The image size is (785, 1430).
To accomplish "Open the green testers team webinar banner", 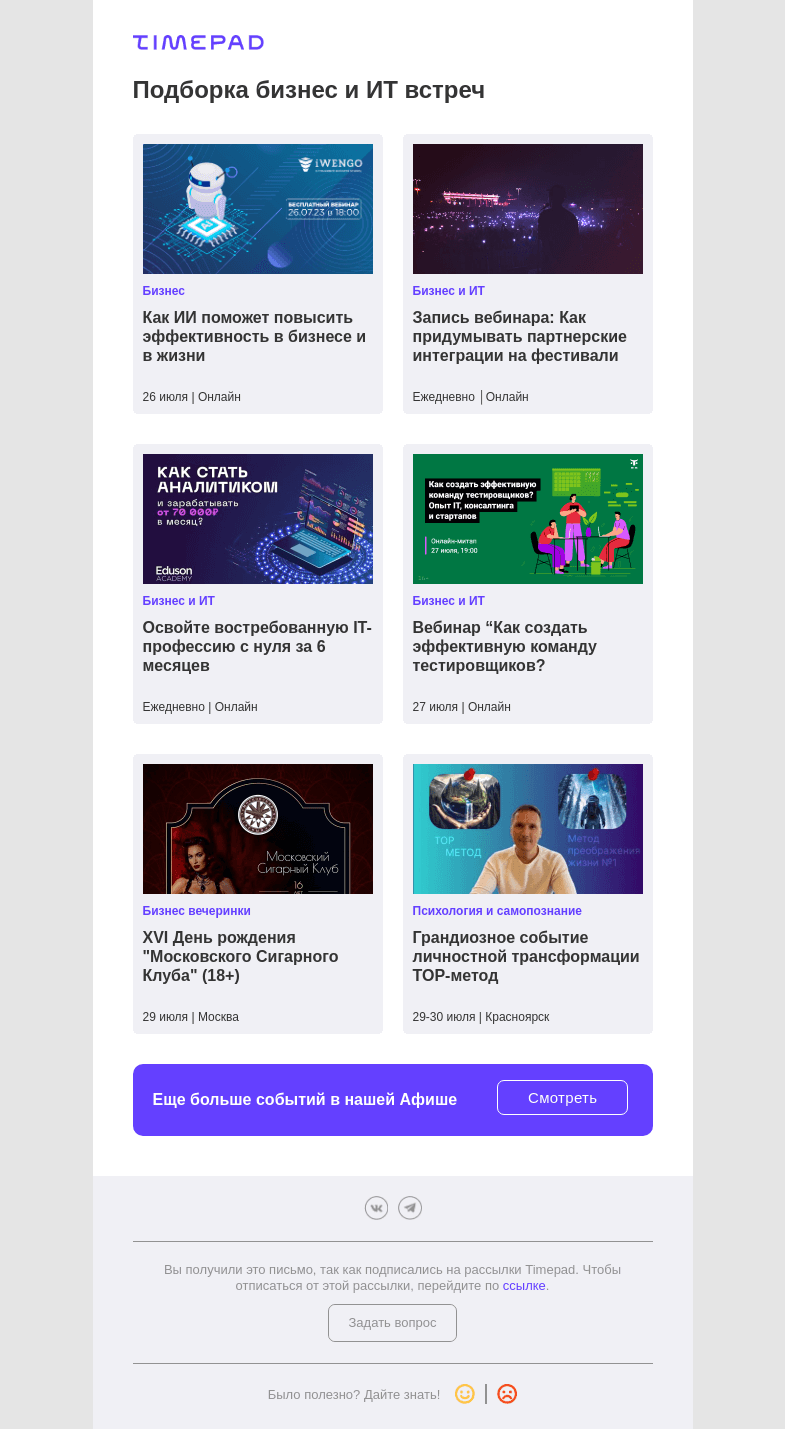I will (x=528, y=519).
